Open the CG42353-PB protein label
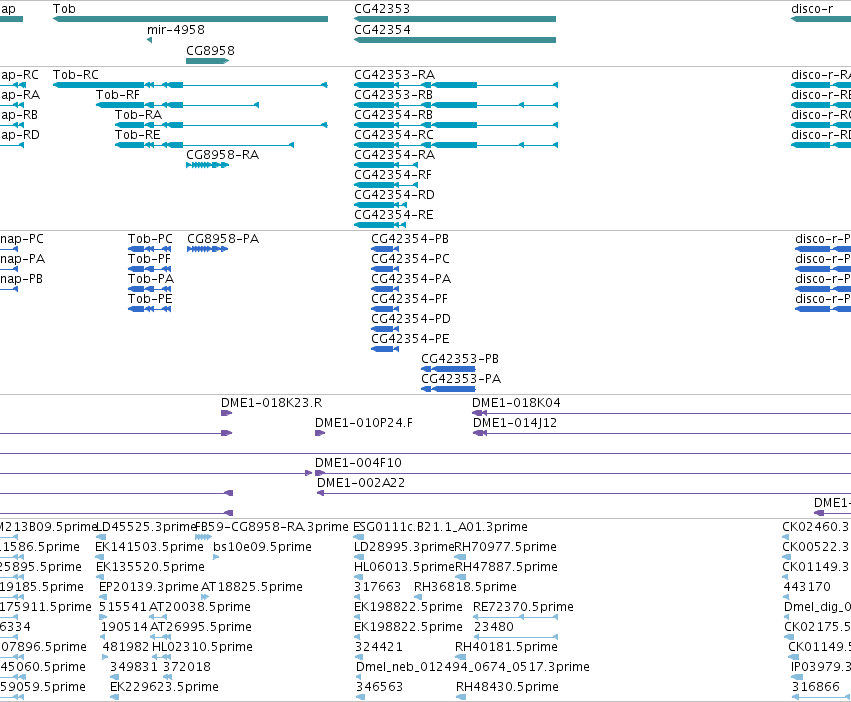851x702 pixels. (460, 359)
